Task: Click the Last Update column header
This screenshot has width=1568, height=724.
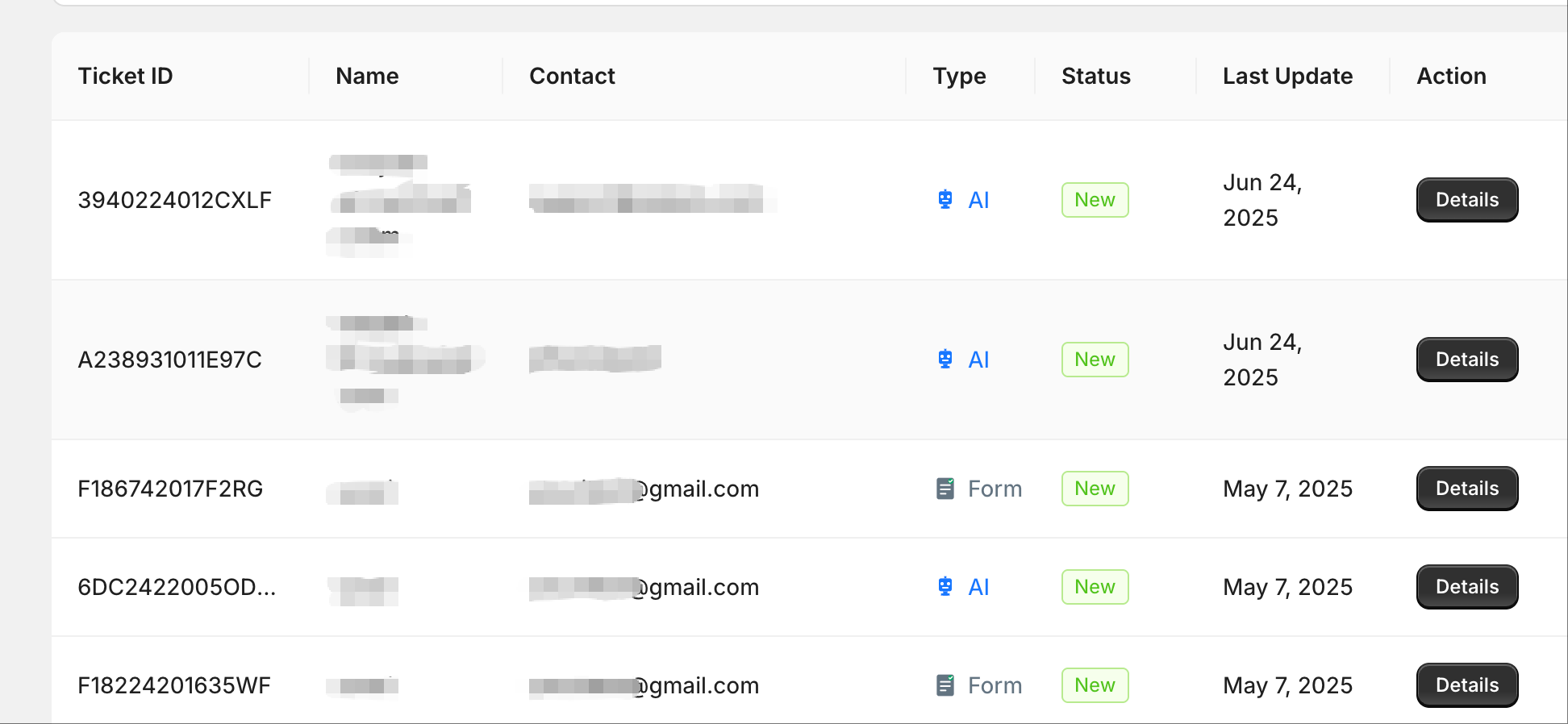Action: click(1287, 76)
